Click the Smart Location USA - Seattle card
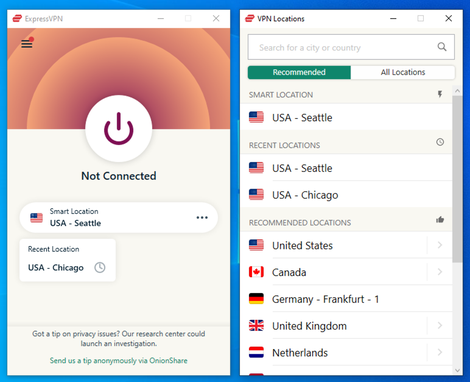This screenshot has height=382, width=470. (119, 217)
